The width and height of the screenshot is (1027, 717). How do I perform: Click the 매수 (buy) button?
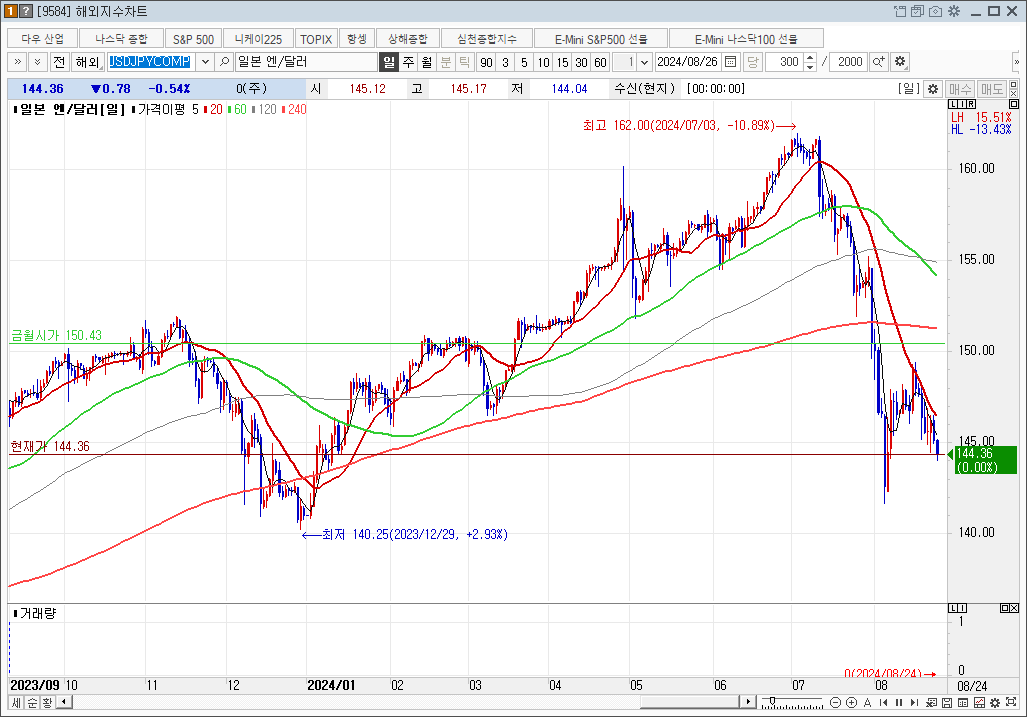pos(960,89)
